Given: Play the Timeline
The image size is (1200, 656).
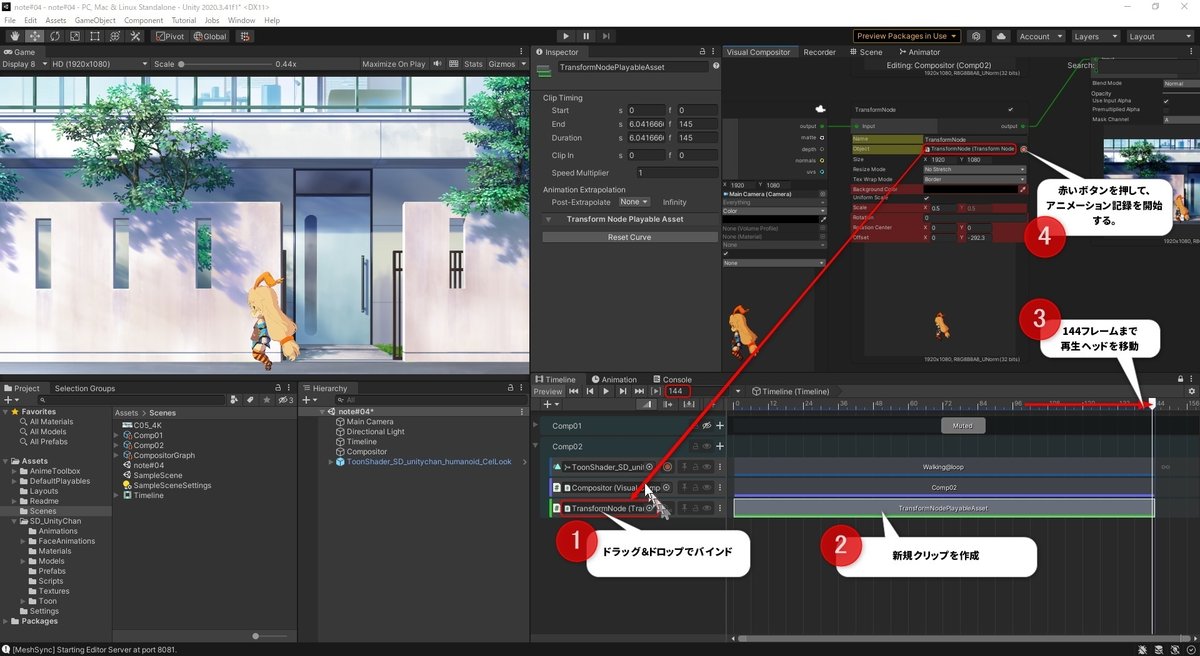Looking at the screenshot, I should click(606, 392).
